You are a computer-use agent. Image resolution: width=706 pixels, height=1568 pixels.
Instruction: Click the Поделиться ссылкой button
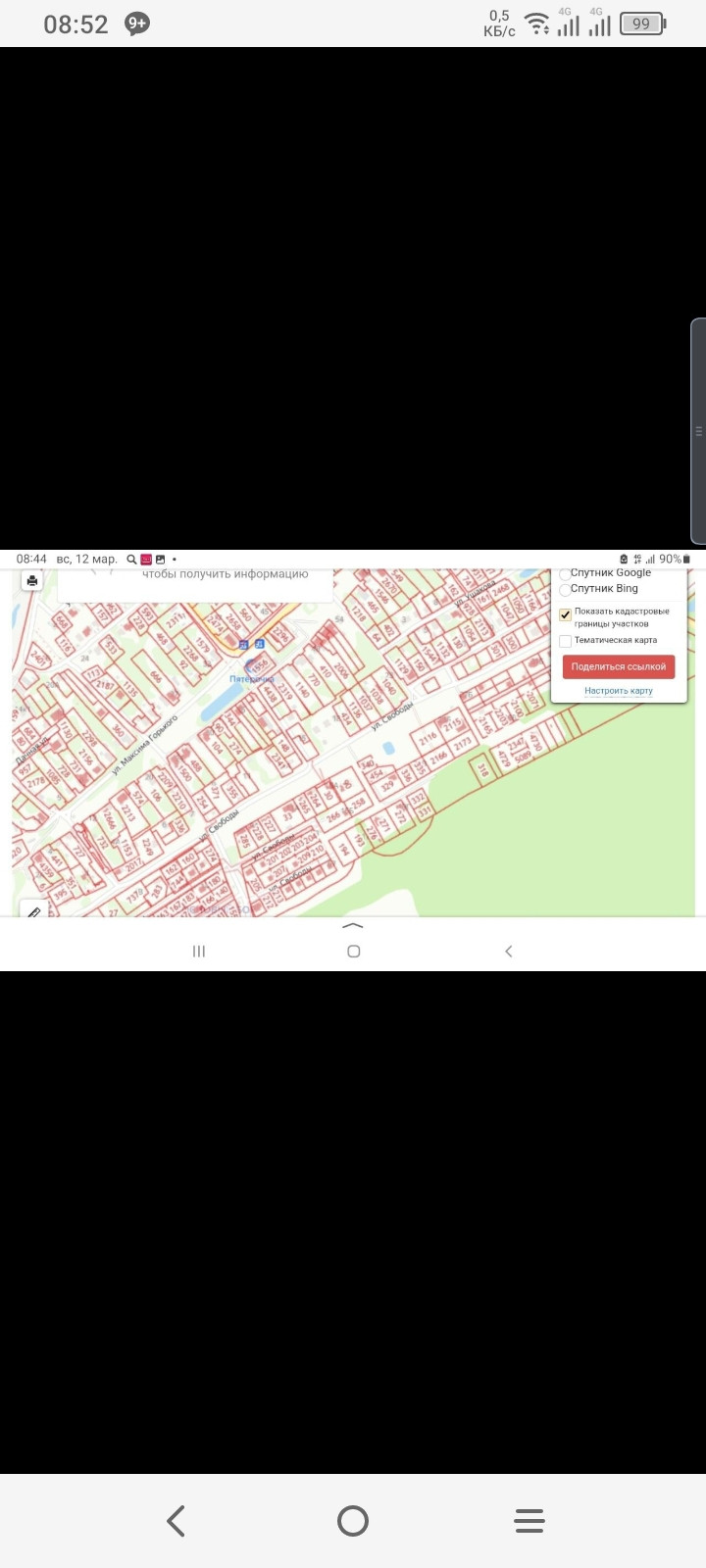click(x=619, y=666)
